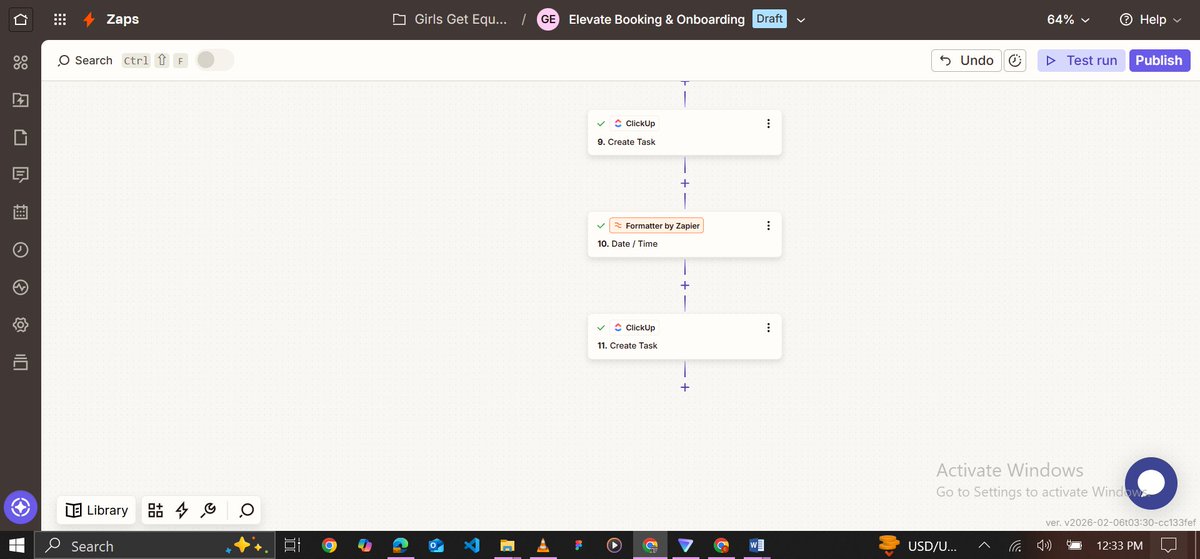The width and height of the screenshot is (1200, 559).
Task: Open the four-circles apps sidebar icon
Action: click(x=20, y=62)
